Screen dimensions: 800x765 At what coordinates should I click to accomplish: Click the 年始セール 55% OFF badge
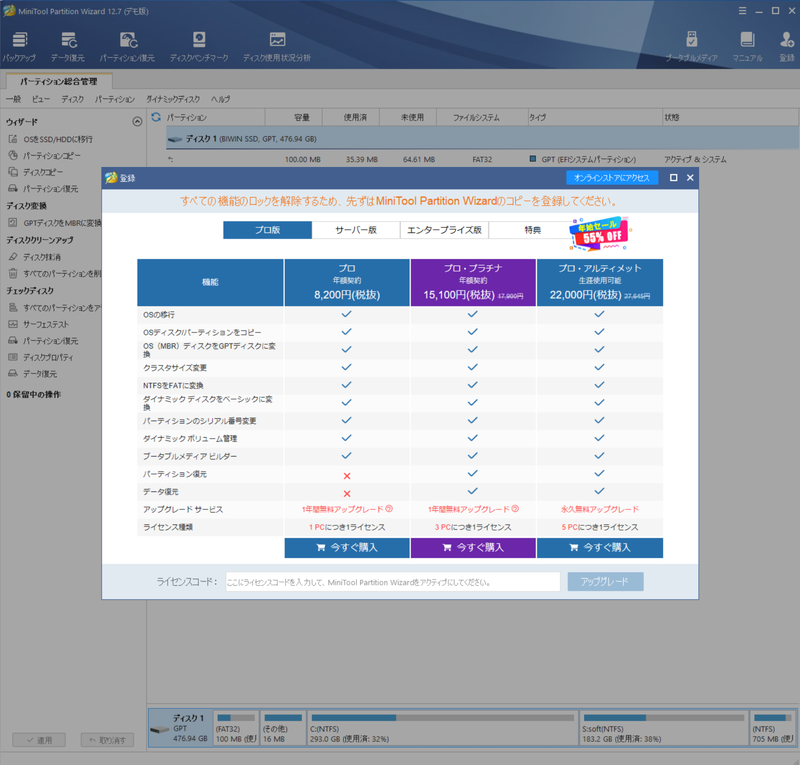[600, 234]
